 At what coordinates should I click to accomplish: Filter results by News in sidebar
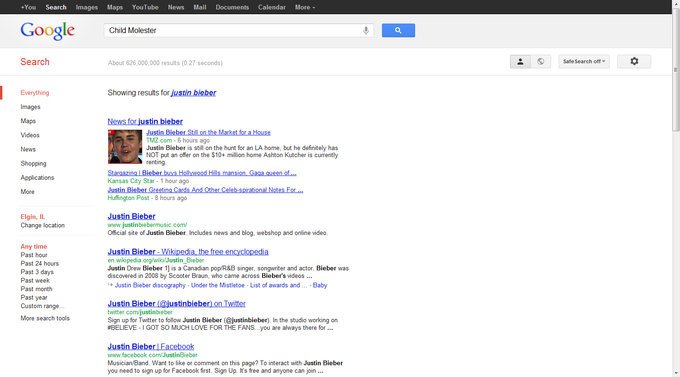point(28,149)
